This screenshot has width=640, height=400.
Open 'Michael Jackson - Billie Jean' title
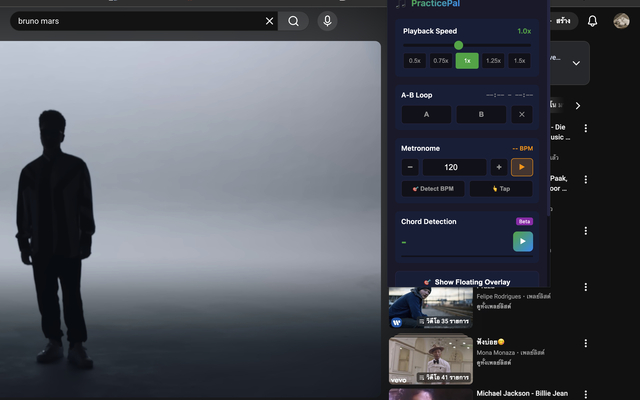pyautogui.click(x=522, y=393)
